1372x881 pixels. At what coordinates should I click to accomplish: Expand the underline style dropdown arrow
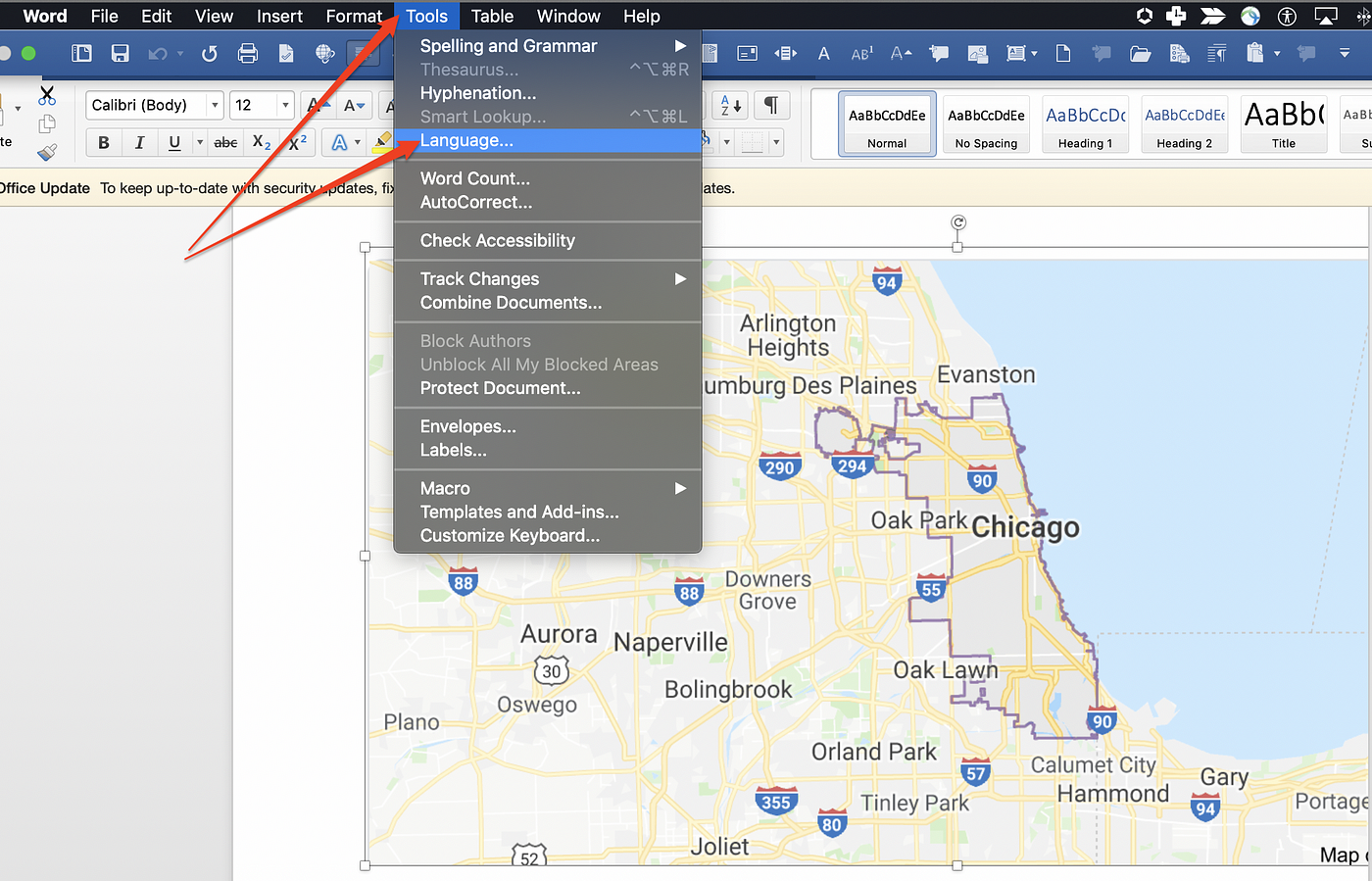[x=200, y=143]
